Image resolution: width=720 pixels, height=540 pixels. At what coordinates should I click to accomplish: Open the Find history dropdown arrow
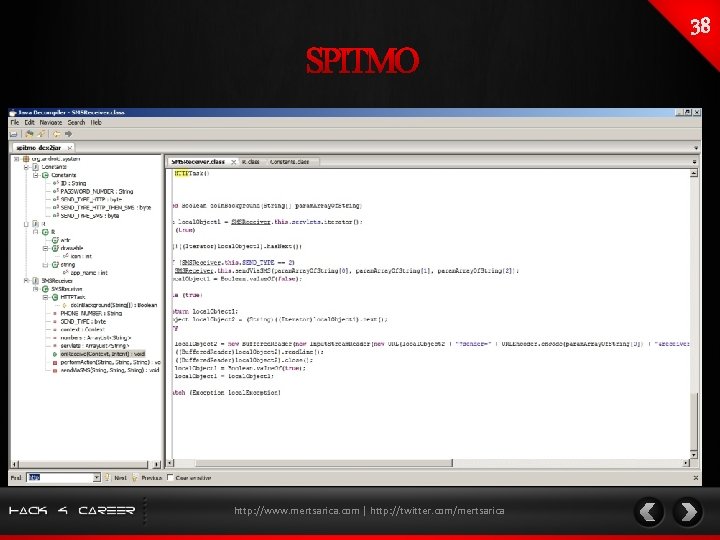96,478
